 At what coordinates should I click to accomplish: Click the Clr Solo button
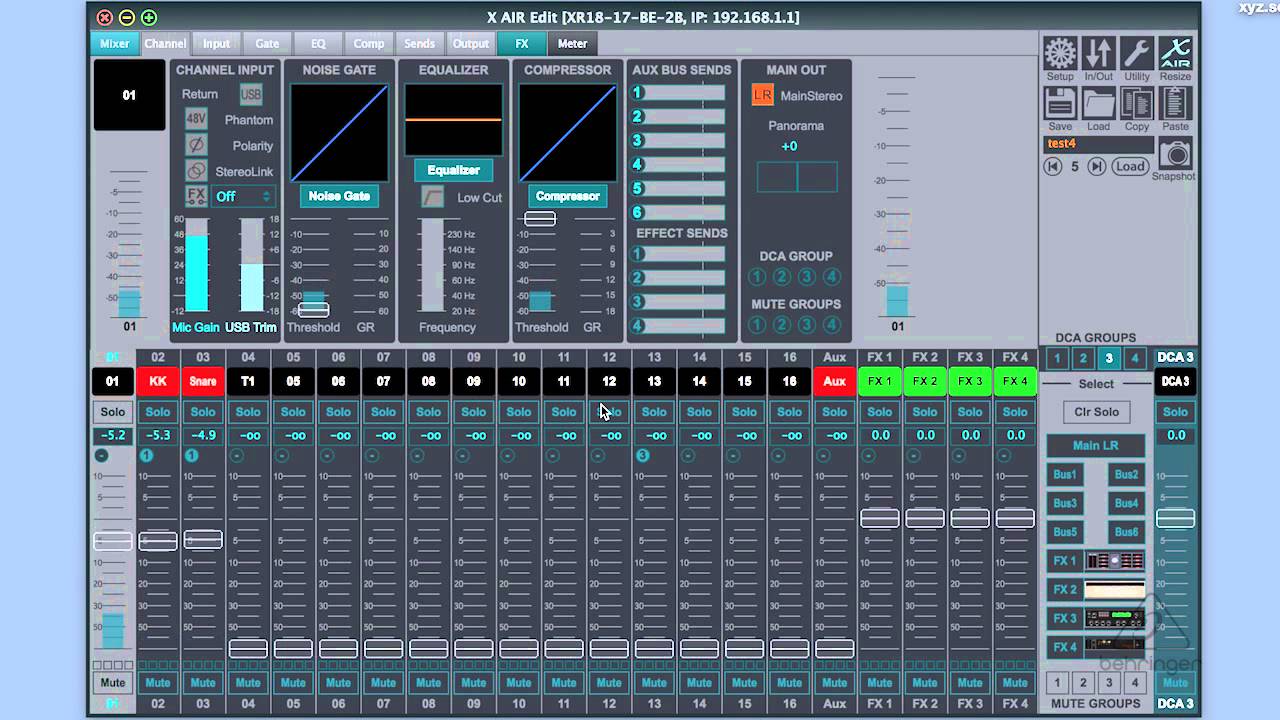click(1096, 412)
